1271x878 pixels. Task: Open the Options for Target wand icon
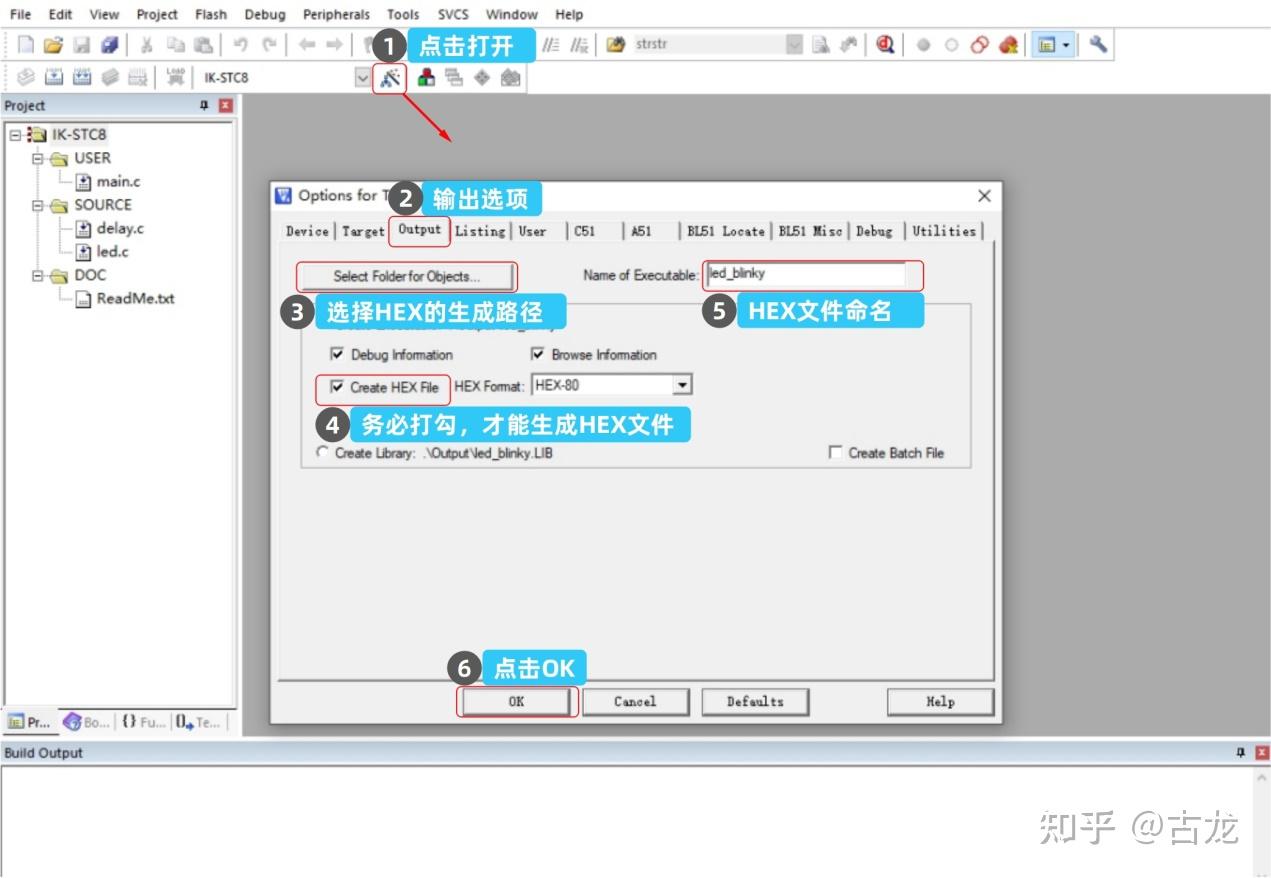click(x=390, y=77)
